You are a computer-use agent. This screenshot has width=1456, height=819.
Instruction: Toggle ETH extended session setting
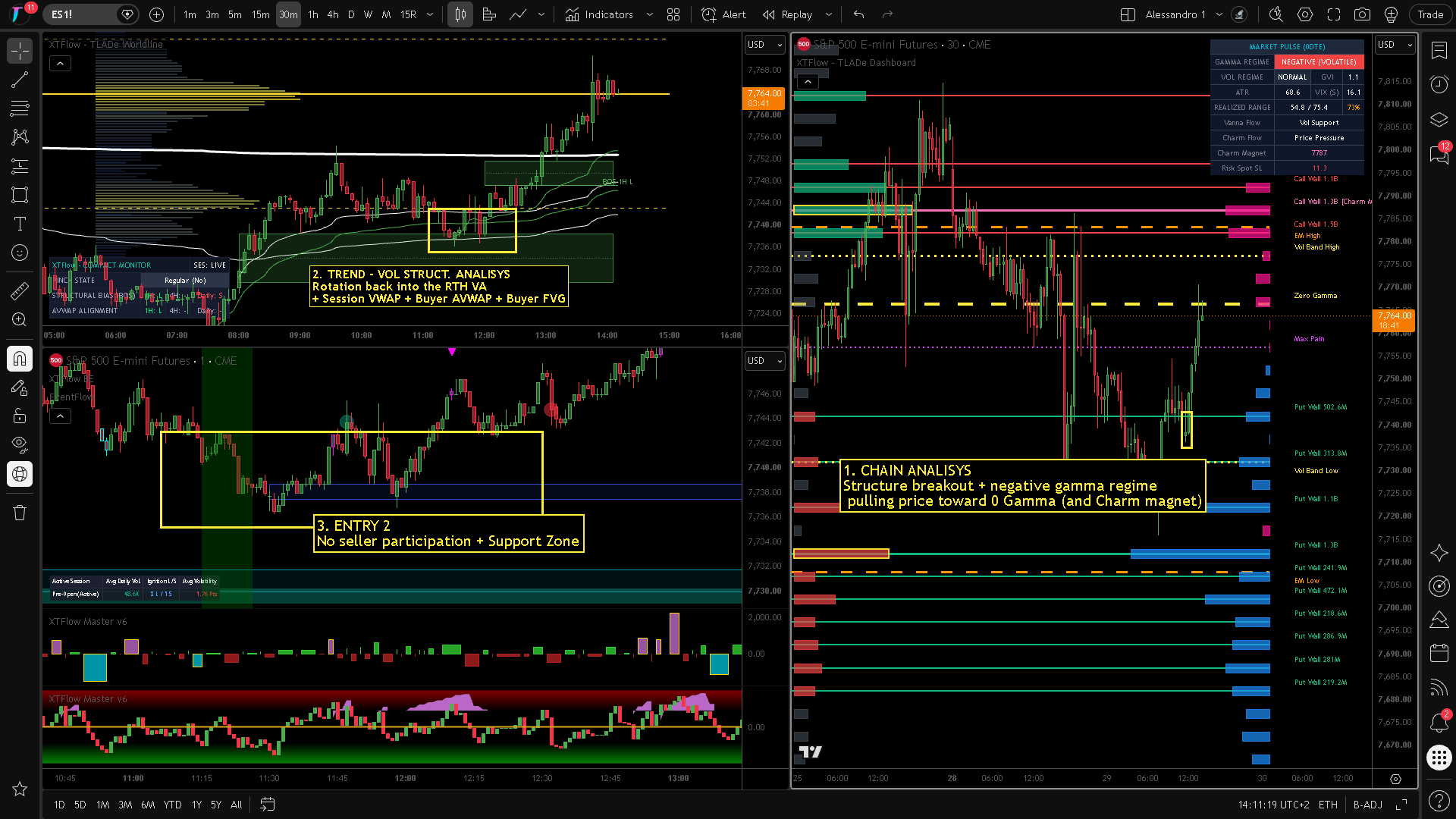tap(1328, 805)
